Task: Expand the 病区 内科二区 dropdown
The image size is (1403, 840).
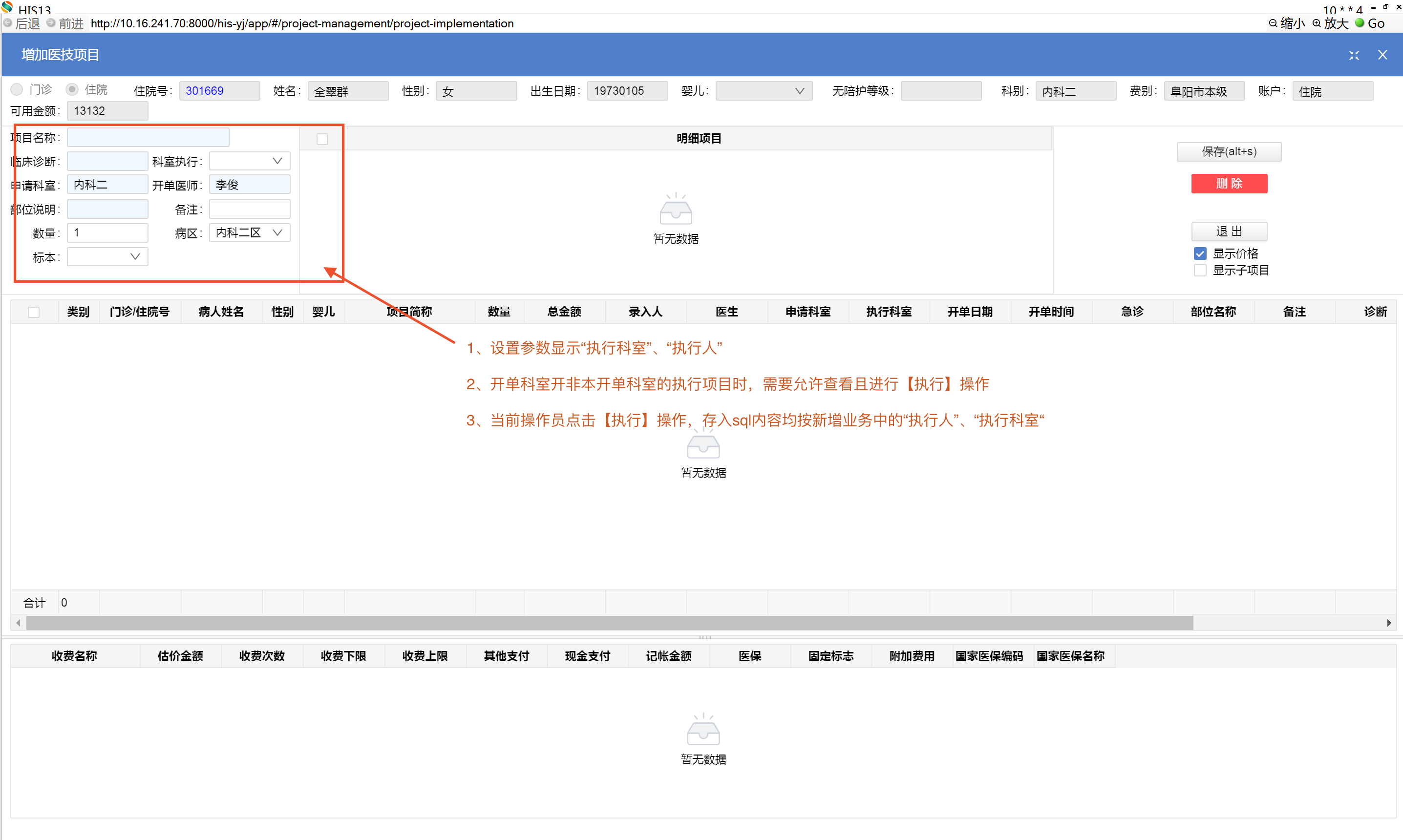Action: [x=277, y=232]
